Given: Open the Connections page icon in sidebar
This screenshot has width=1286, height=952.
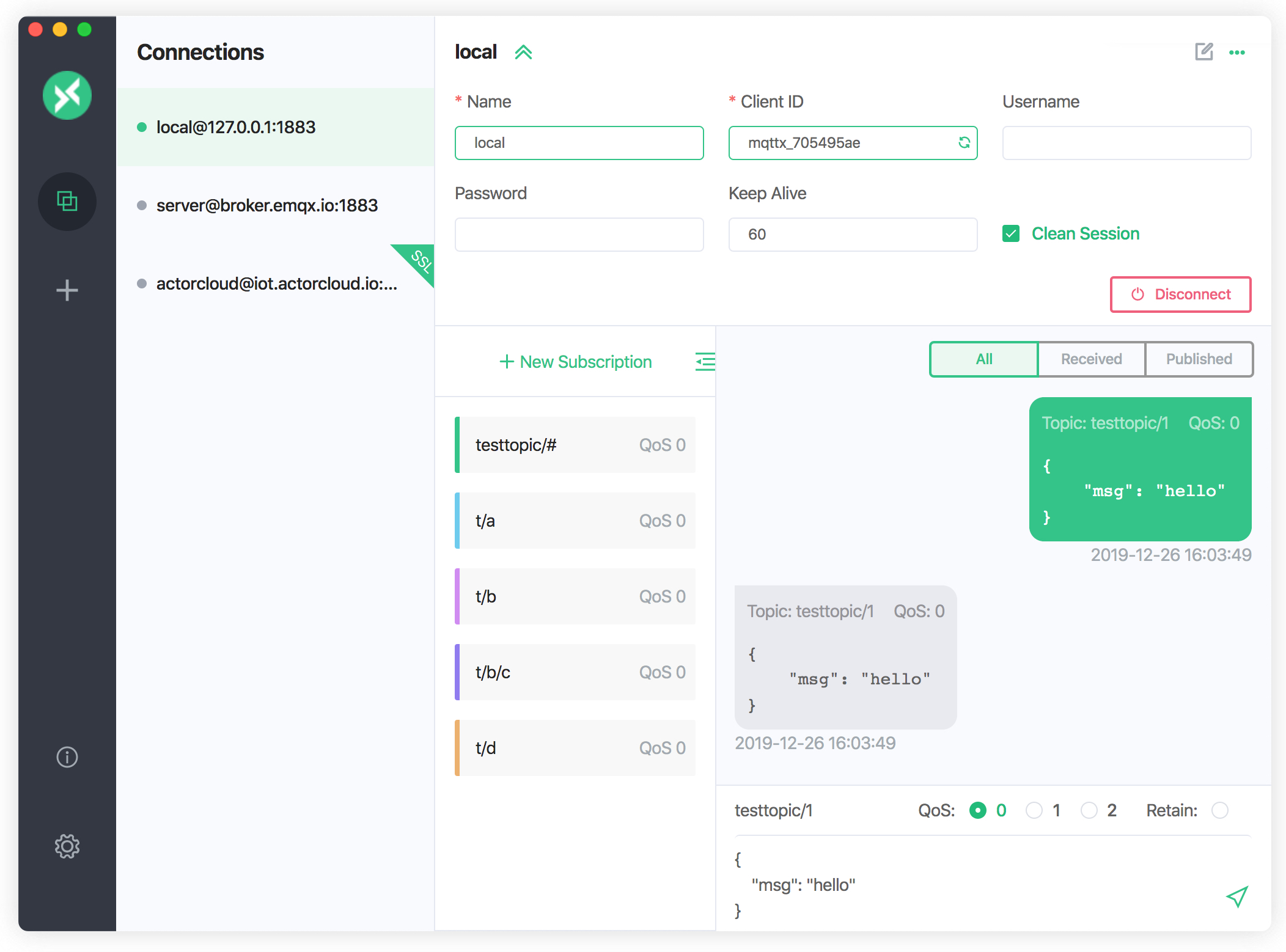Looking at the screenshot, I should click(67, 201).
